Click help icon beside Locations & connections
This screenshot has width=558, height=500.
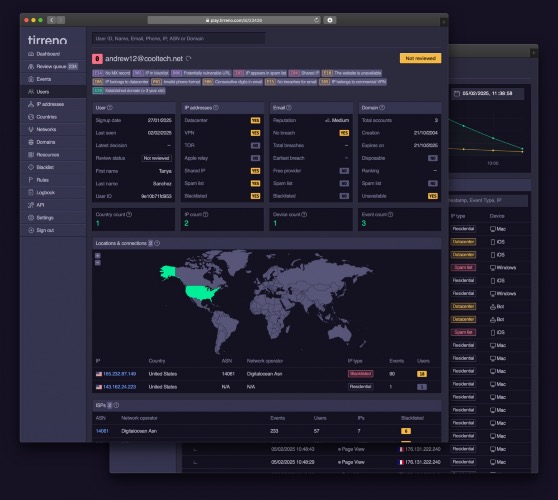157,243
